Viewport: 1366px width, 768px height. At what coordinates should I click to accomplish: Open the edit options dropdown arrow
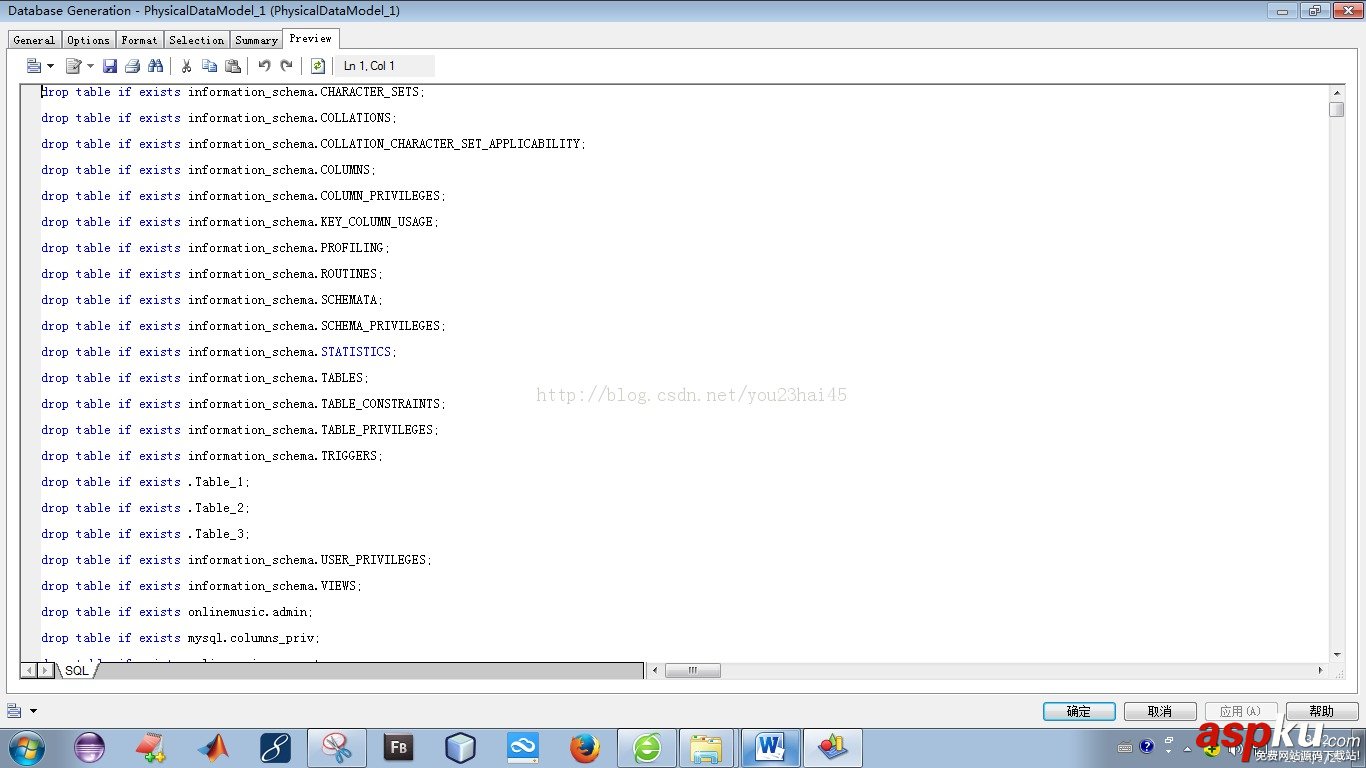click(x=90, y=66)
